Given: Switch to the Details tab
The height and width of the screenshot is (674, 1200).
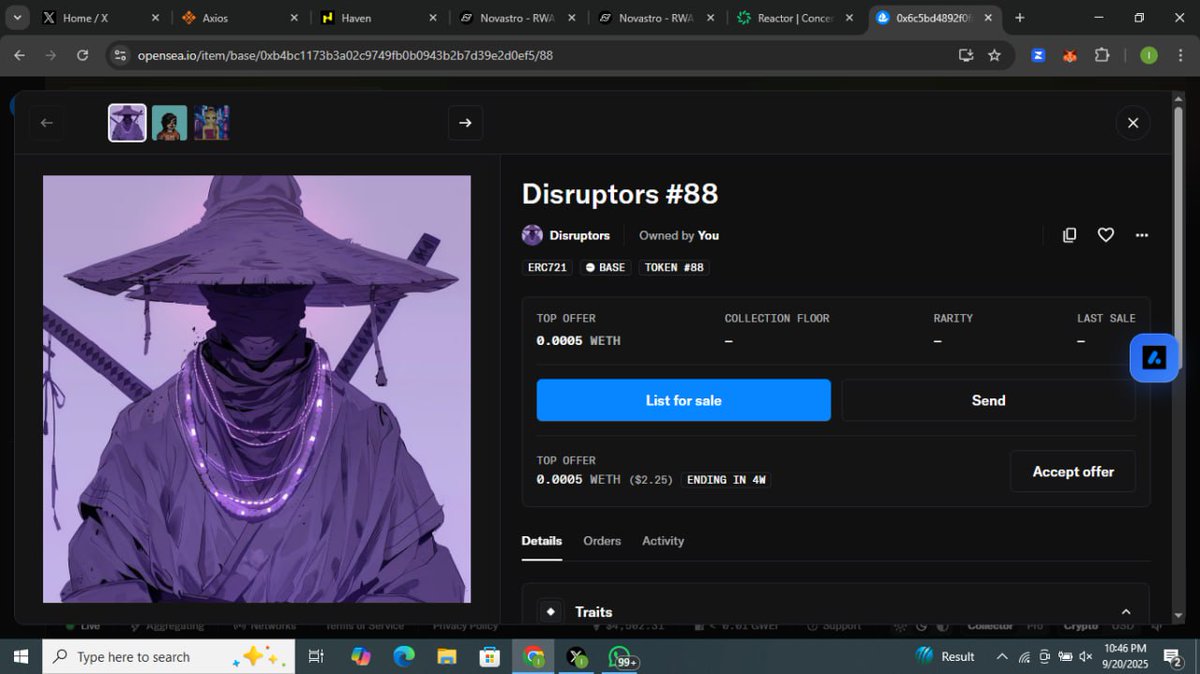Looking at the screenshot, I should point(541,541).
